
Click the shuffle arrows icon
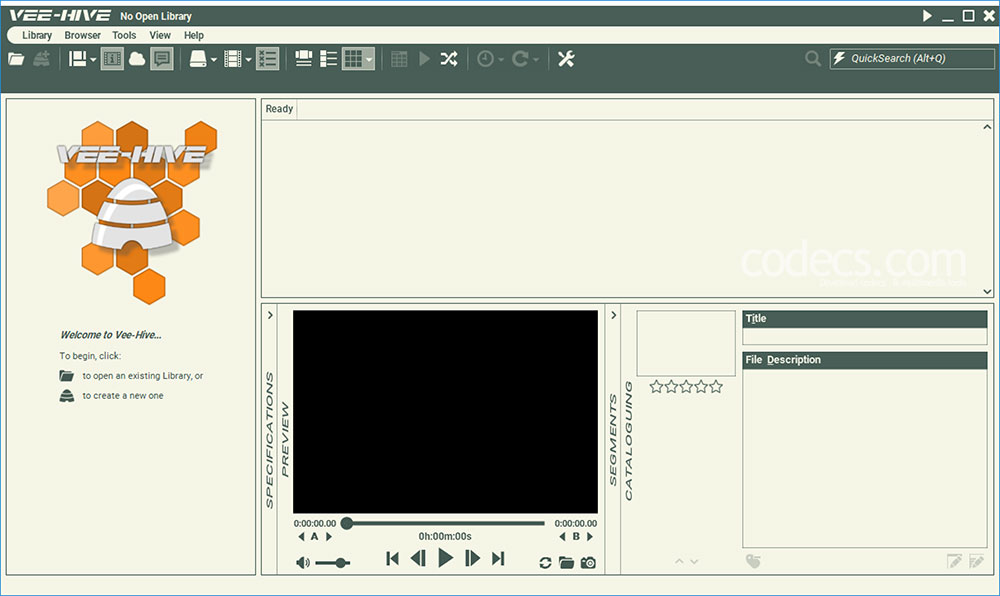pos(449,59)
